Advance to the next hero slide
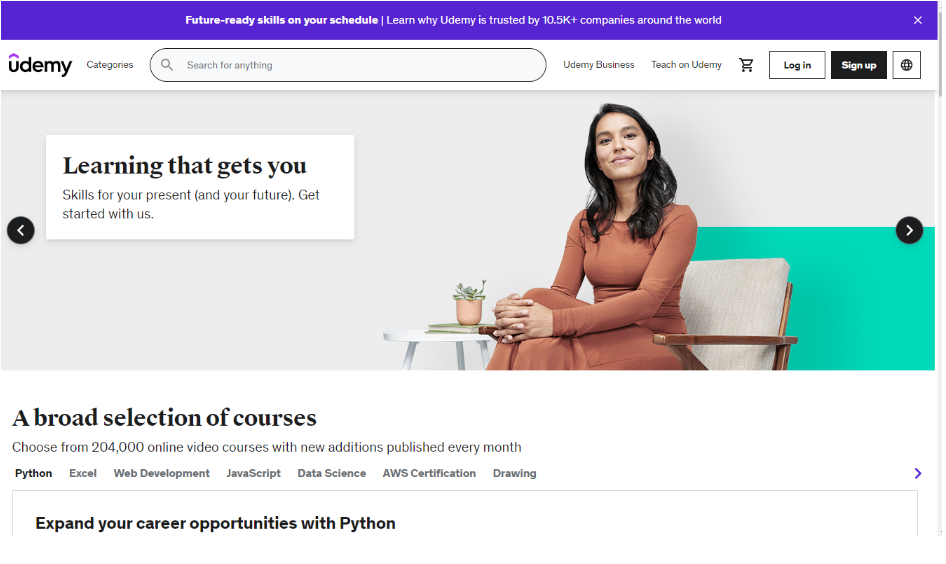This screenshot has width=946, height=564. click(x=909, y=230)
